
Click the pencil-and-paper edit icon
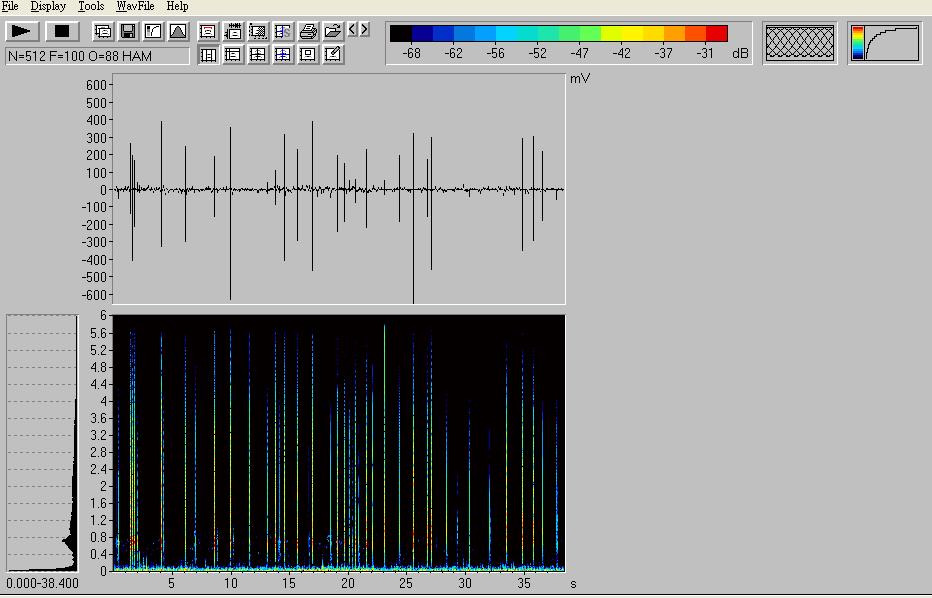tap(333, 54)
